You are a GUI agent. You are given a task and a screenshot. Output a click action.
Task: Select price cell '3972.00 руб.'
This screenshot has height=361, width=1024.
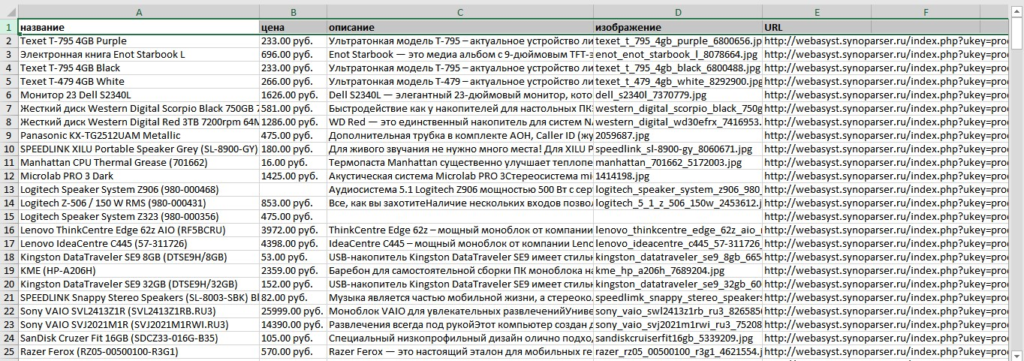[x=293, y=230]
